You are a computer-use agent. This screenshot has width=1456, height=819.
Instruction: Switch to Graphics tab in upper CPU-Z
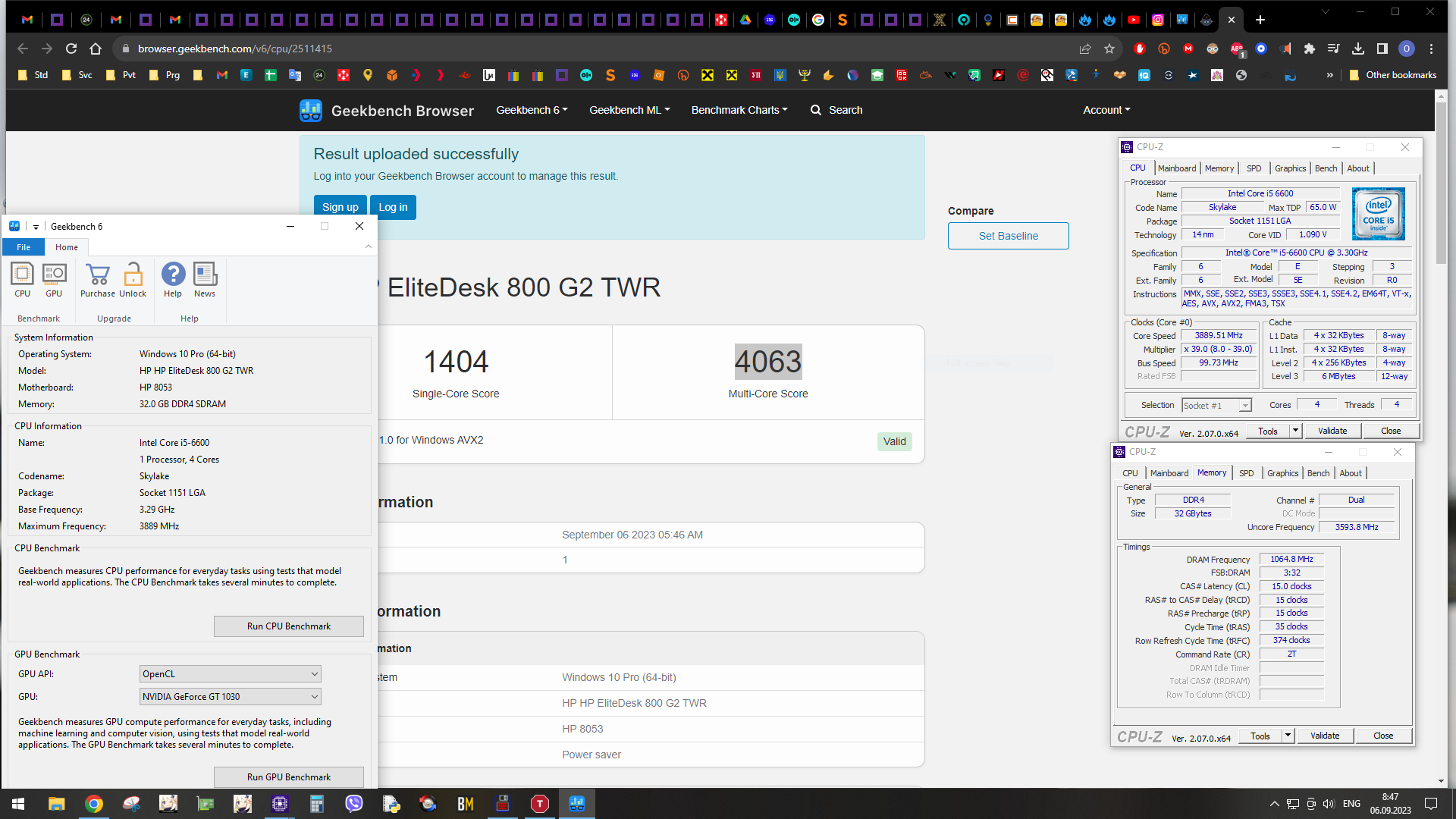click(x=1290, y=168)
